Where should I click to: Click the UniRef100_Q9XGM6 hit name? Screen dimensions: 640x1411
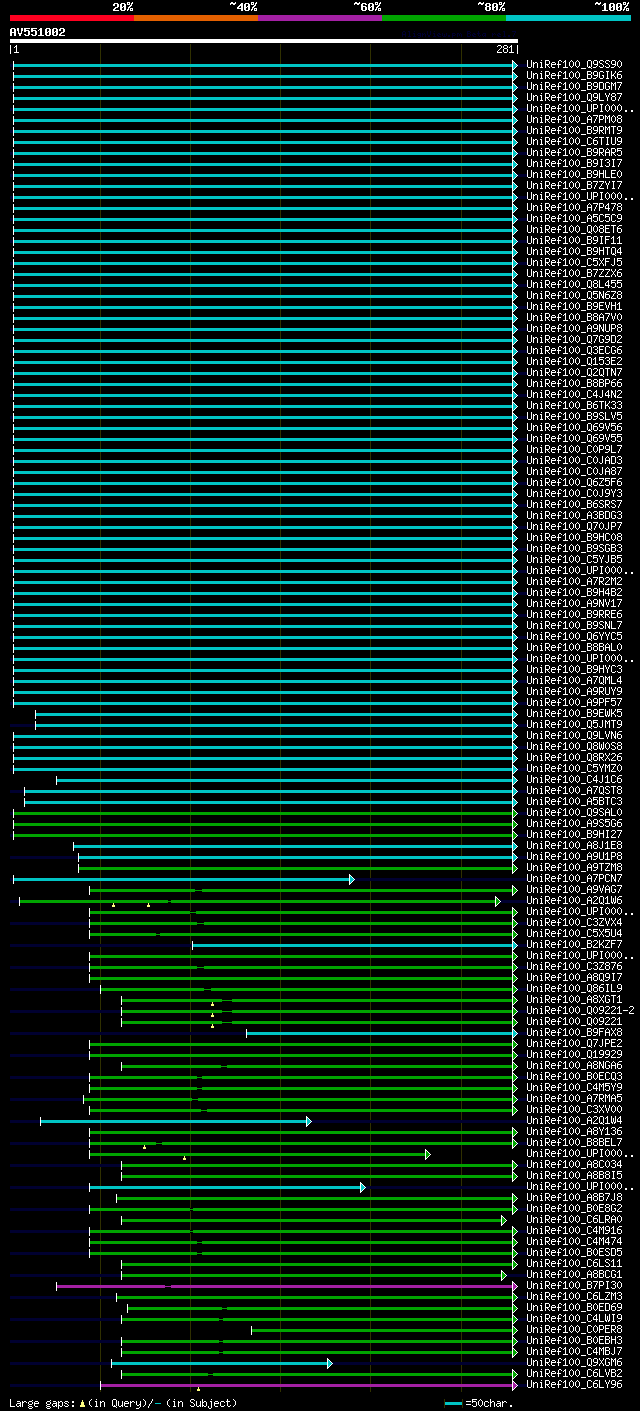tap(574, 1363)
